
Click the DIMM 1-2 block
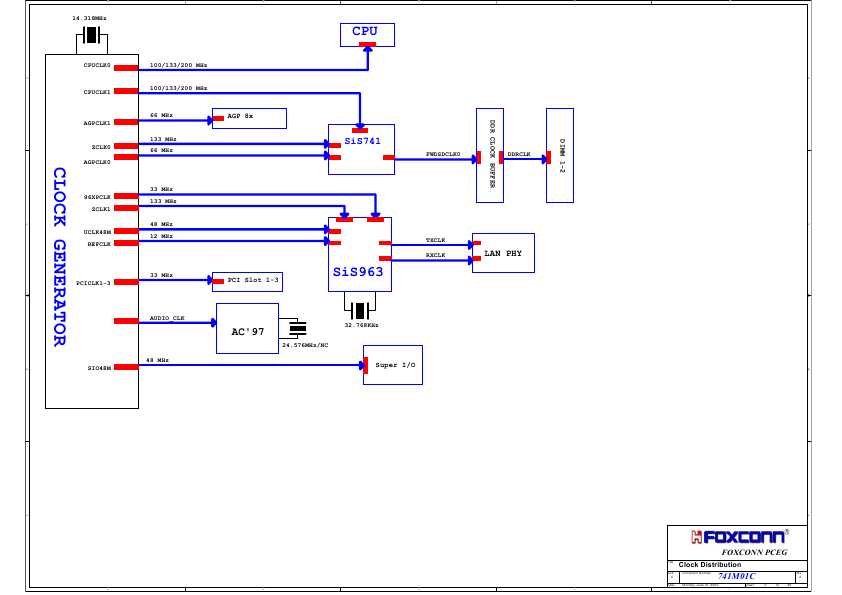click(x=560, y=155)
